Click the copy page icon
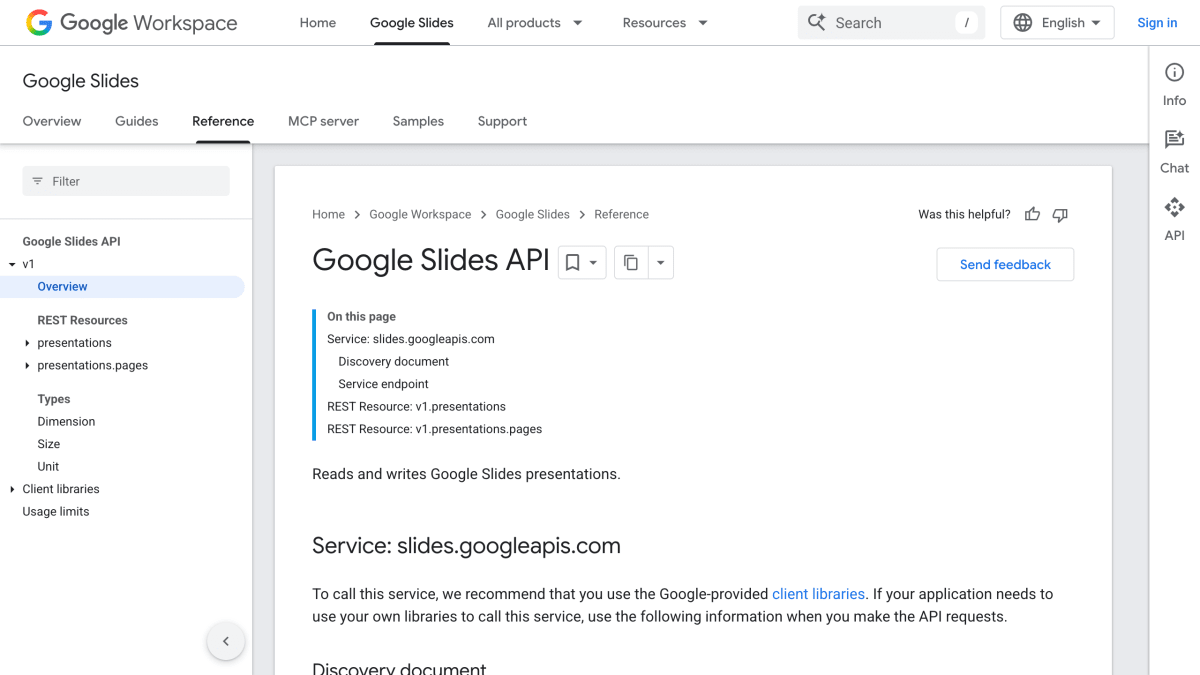Image resolution: width=1200 pixels, height=675 pixels. tap(631, 263)
